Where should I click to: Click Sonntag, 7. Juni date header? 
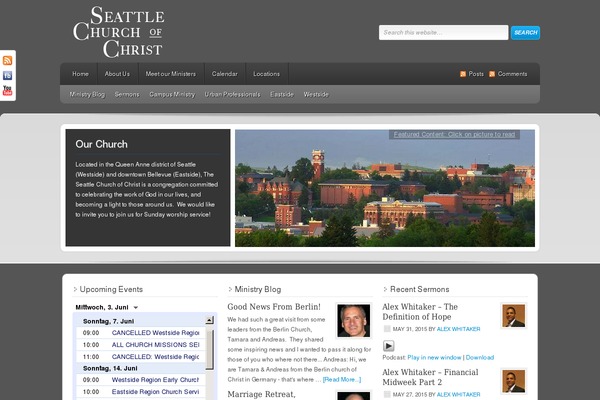point(108,321)
